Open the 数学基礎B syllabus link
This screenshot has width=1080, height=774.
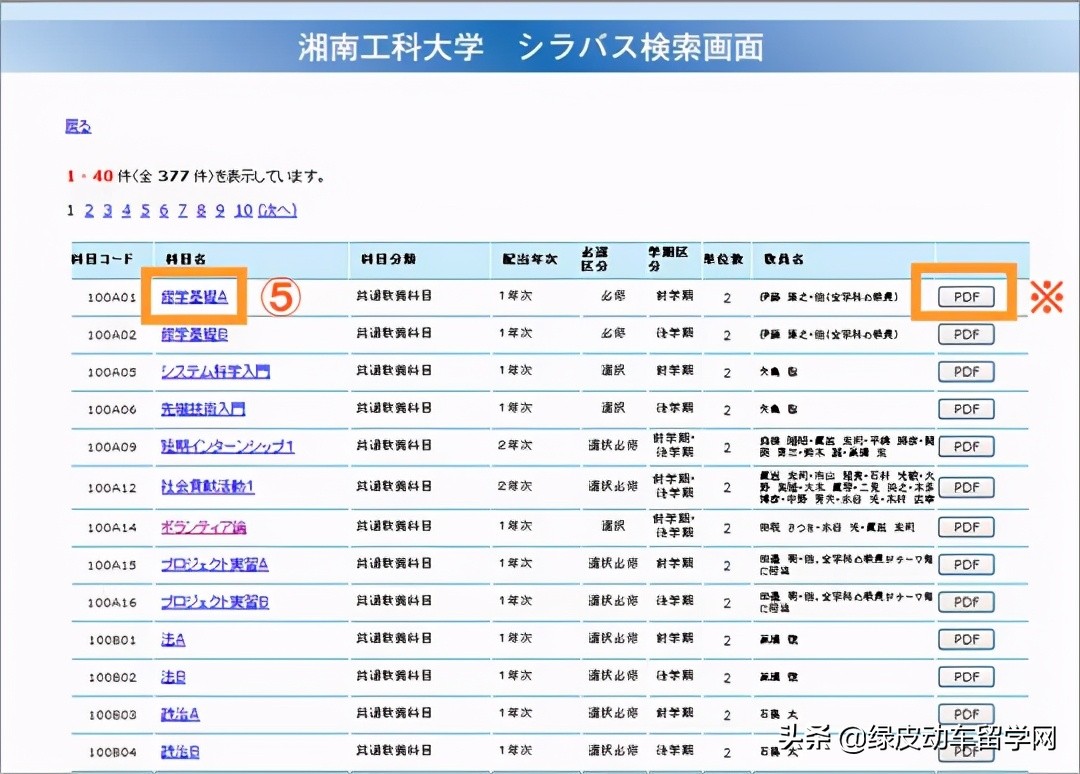[195, 334]
